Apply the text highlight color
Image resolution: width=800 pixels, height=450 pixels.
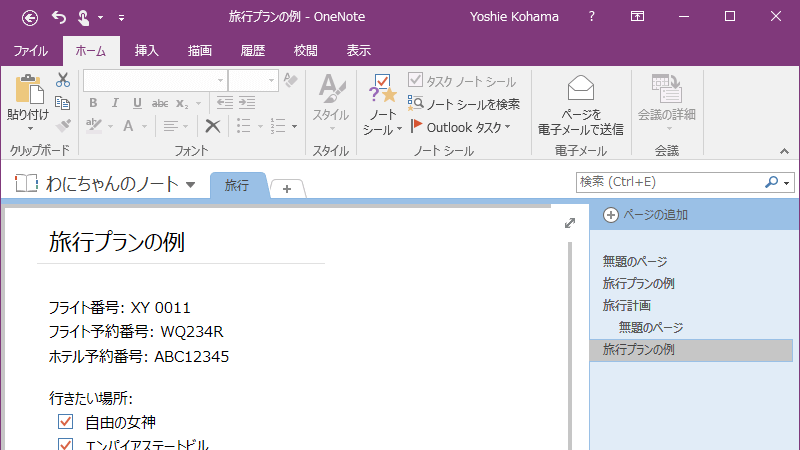click(x=94, y=126)
